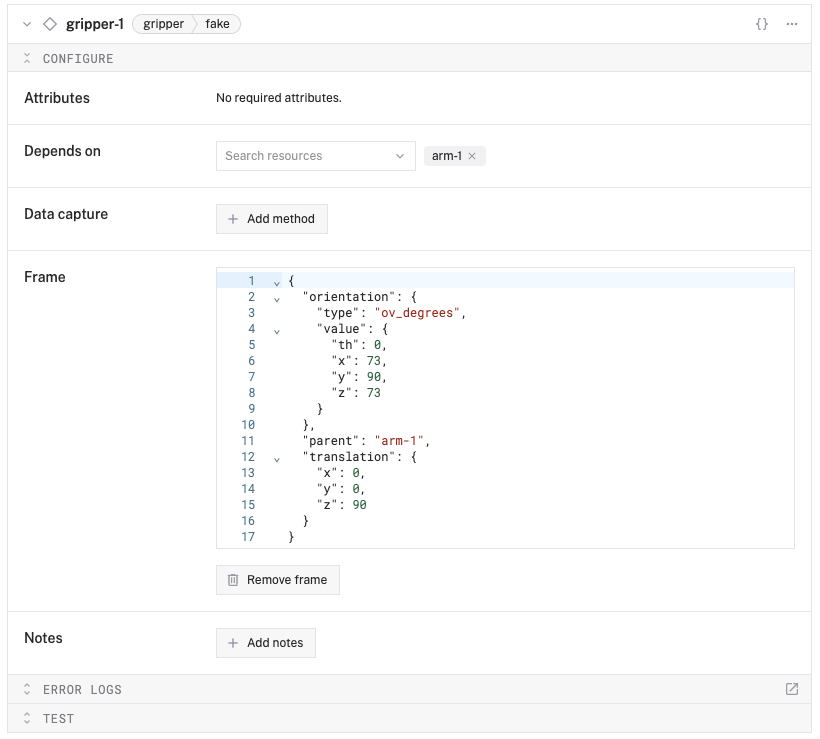Screen dimensions: 820x739
Task: Open the Search resources dropdown arrow
Action: pyautogui.click(x=400, y=156)
